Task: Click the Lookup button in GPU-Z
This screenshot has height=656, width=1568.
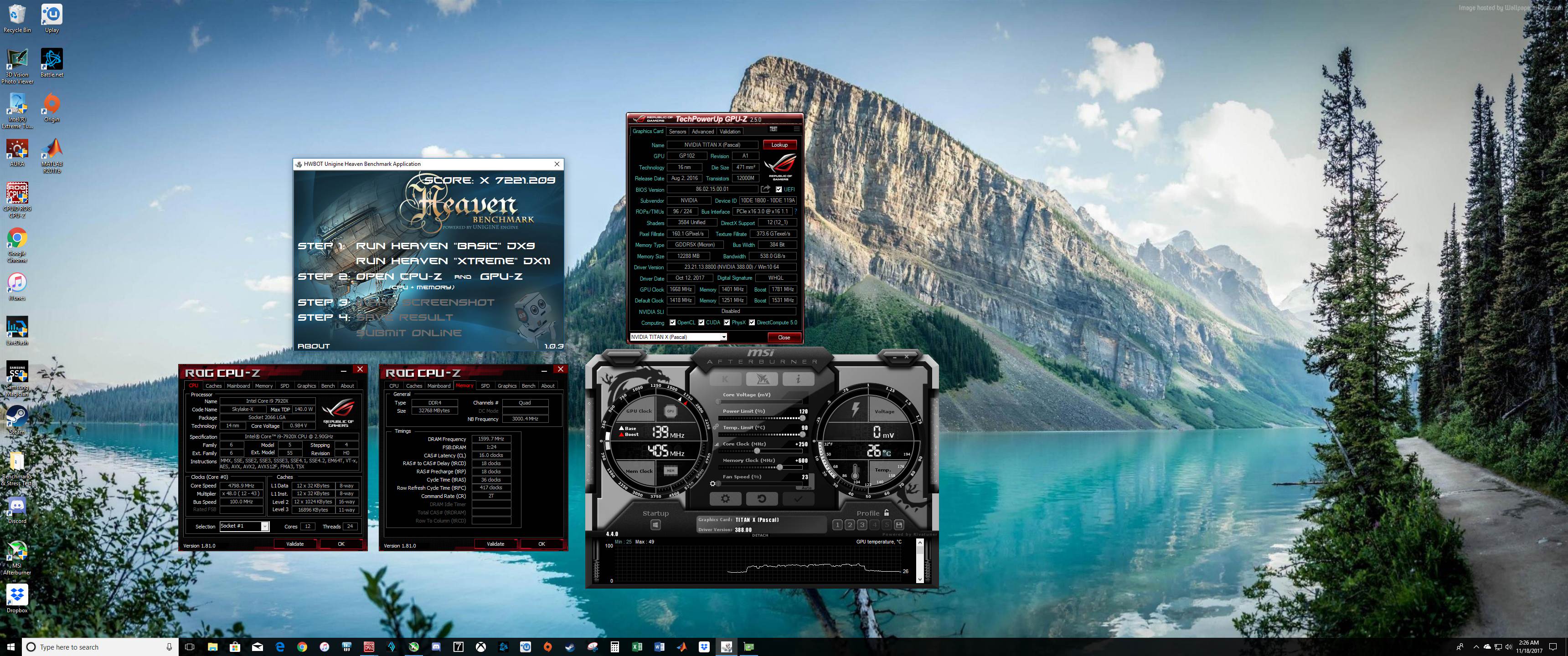Action: (780, 145)
